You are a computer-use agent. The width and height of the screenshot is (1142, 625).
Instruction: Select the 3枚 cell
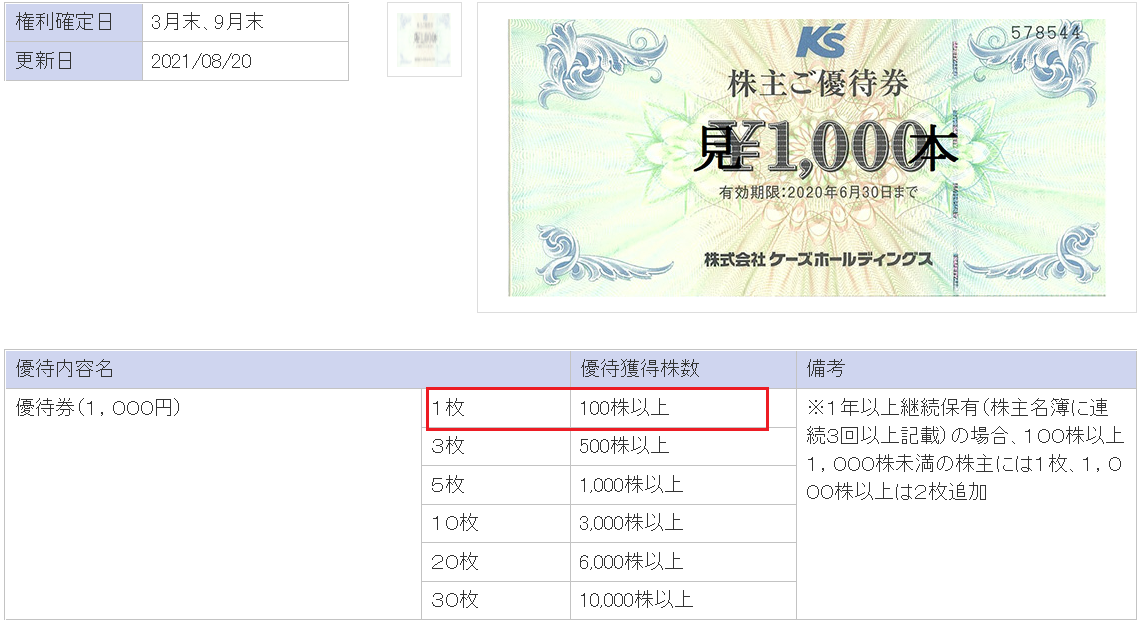click(x=496, y=447)
